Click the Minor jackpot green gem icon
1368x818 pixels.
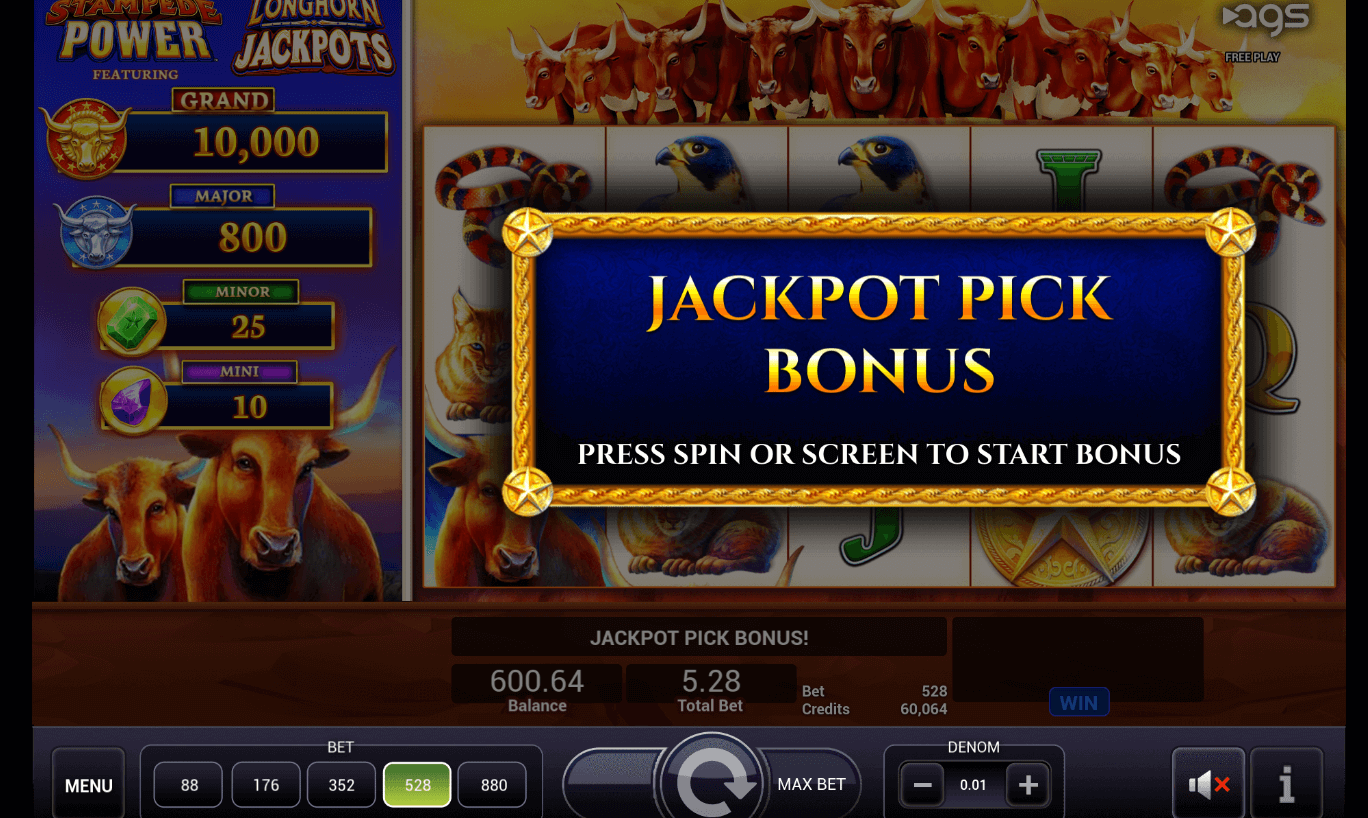[x=133, y=322]
